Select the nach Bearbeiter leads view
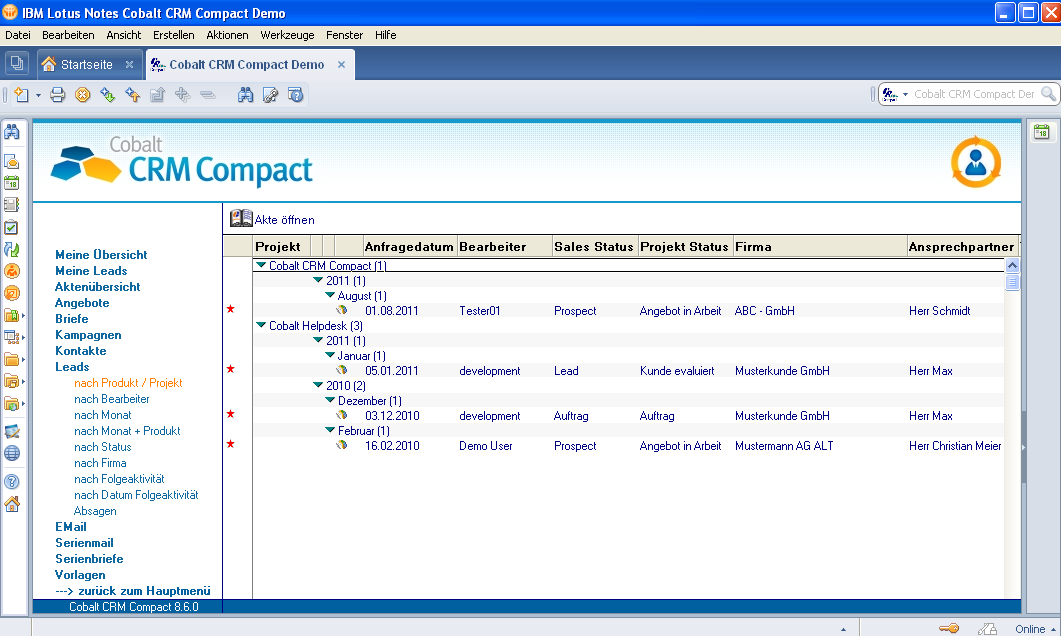Screen dimensions: 1061x636 click(112, 399)
